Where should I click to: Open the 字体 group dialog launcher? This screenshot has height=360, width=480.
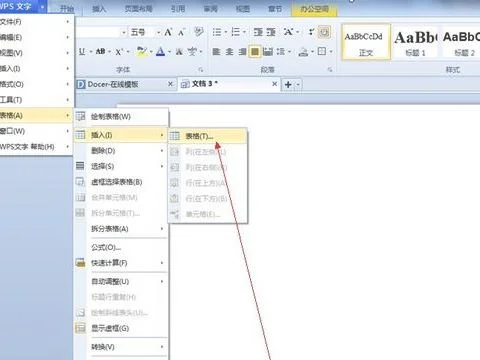click(201, 70)
